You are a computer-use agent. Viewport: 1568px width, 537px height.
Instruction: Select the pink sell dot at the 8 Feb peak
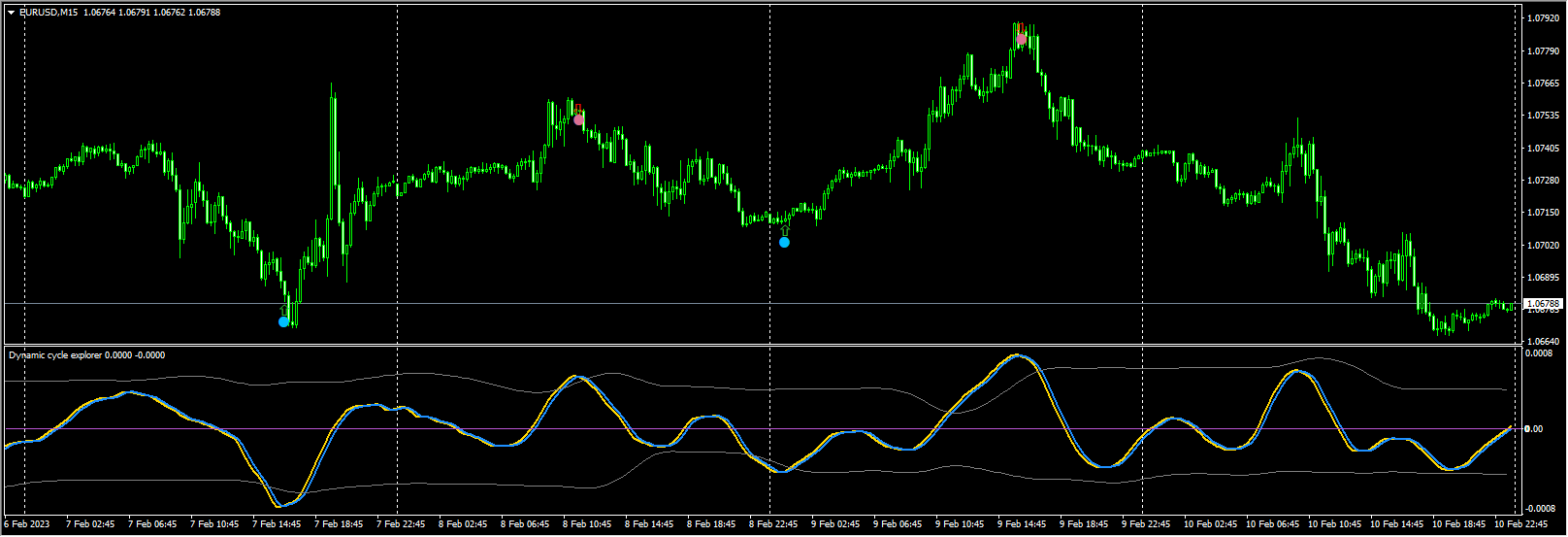pos(579,119)
